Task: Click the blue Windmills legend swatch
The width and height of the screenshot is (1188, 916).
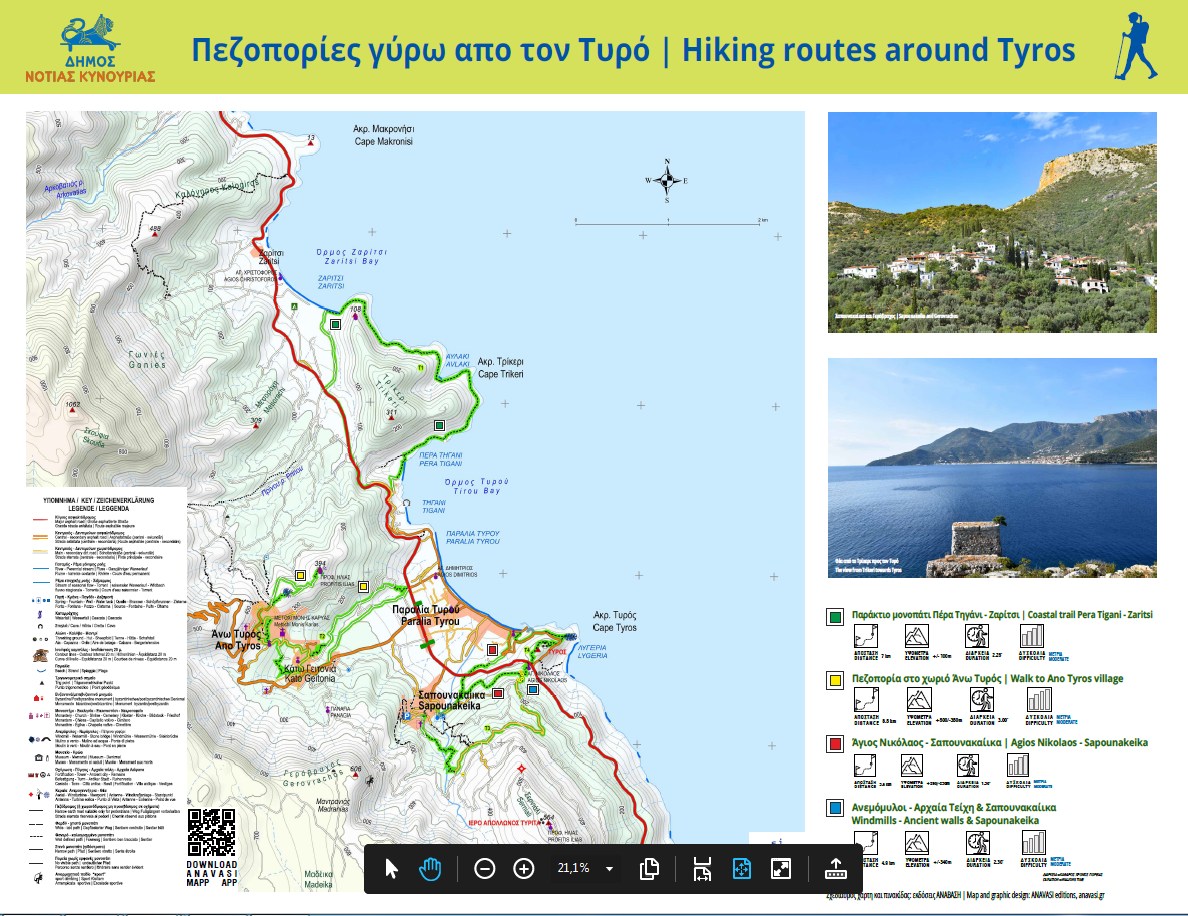Action: click(835, 808)
